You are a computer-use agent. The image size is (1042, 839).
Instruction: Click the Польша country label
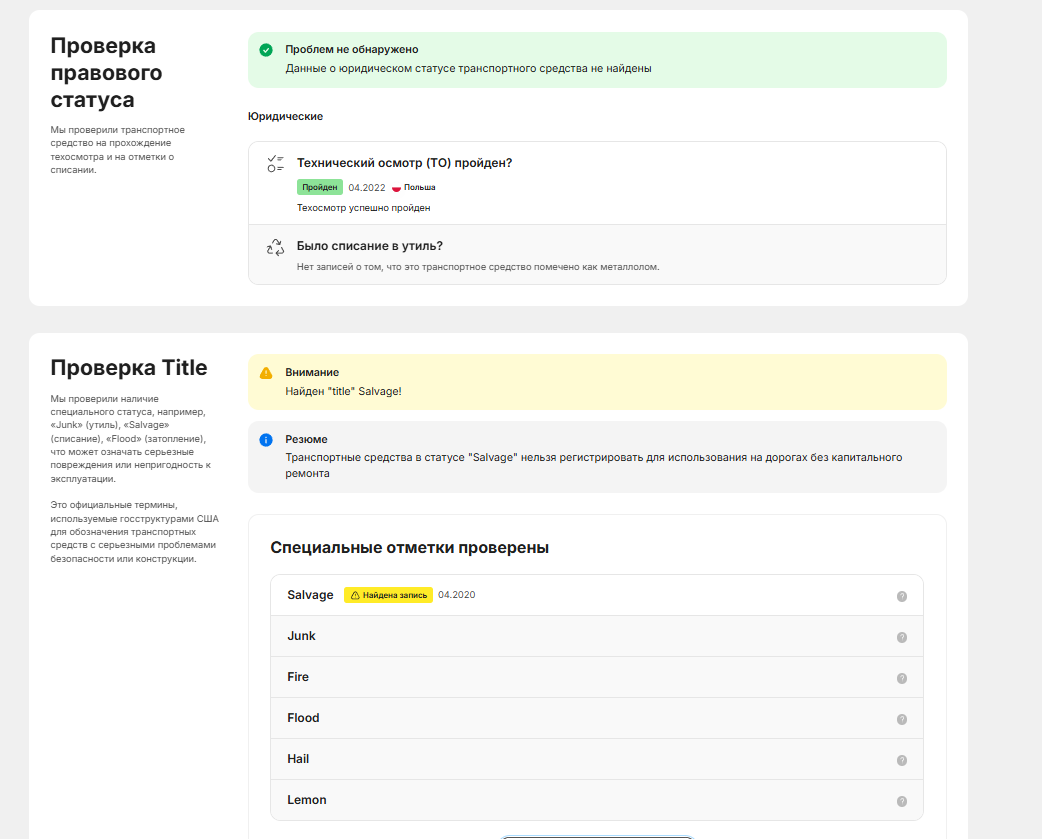419,188
